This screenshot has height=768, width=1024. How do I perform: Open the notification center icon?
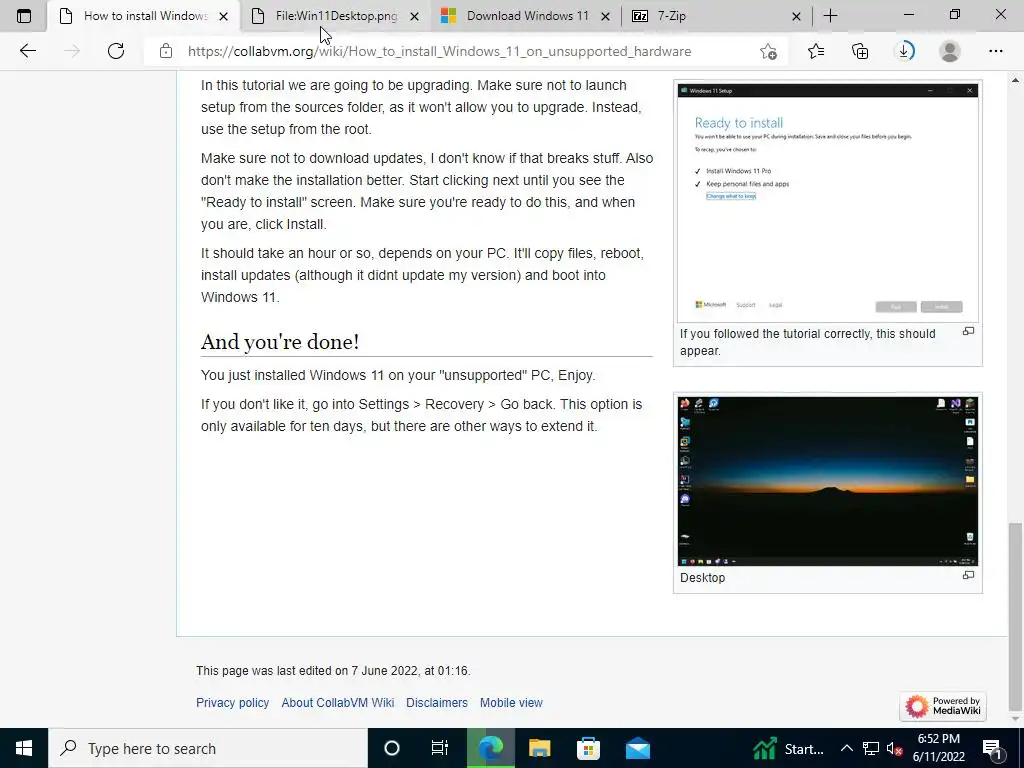point(992,748)
